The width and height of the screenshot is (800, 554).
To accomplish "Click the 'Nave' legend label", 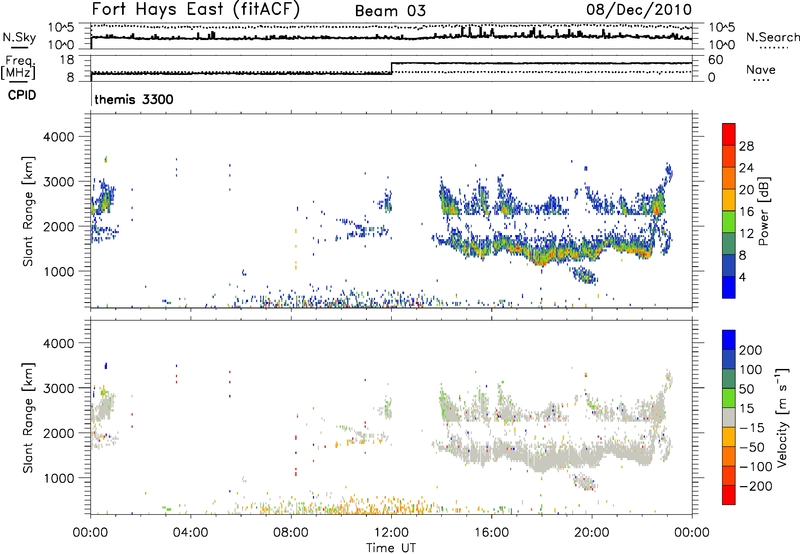I will [x=761, y=69].
